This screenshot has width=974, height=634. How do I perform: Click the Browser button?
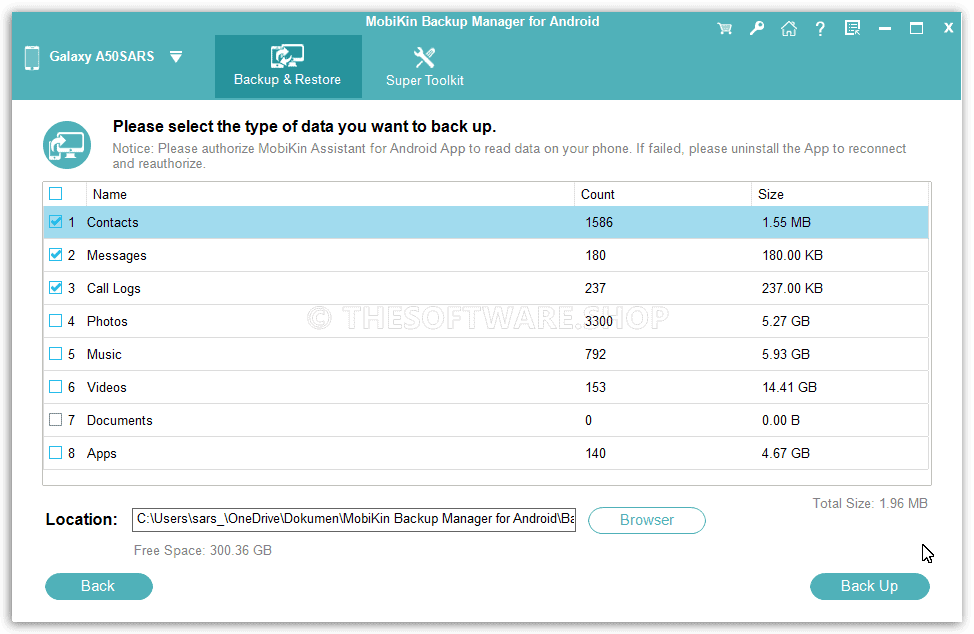647,520
